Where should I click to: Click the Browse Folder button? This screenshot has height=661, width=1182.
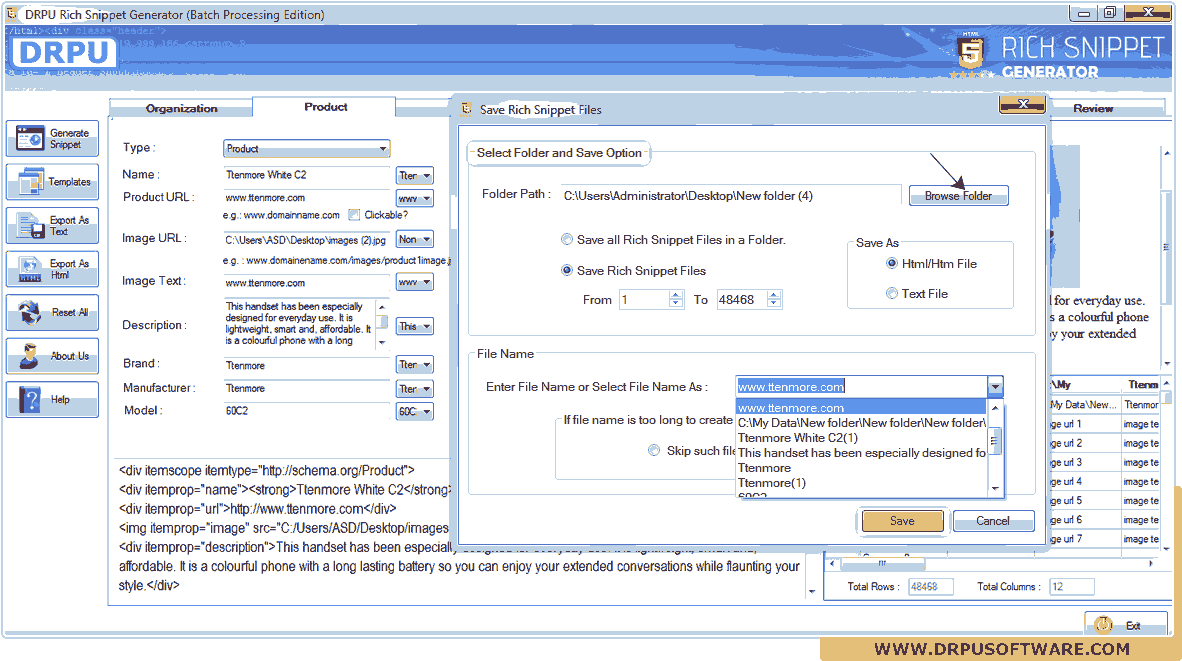pos(958,196)
